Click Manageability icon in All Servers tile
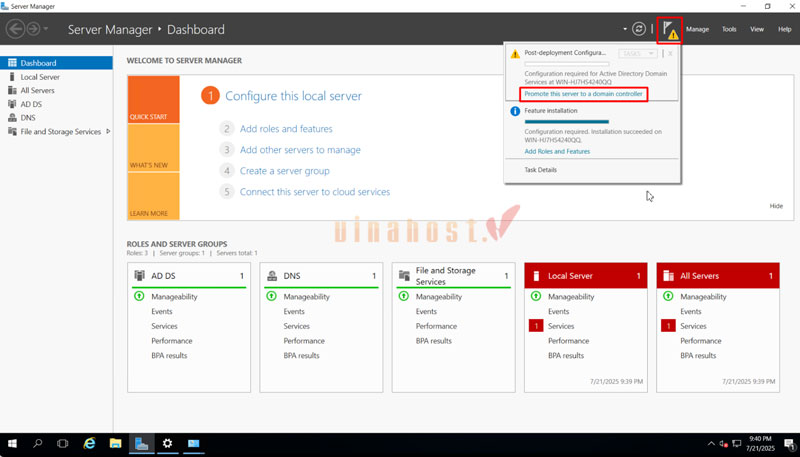The image size is (800, 457). pos(668,296)
